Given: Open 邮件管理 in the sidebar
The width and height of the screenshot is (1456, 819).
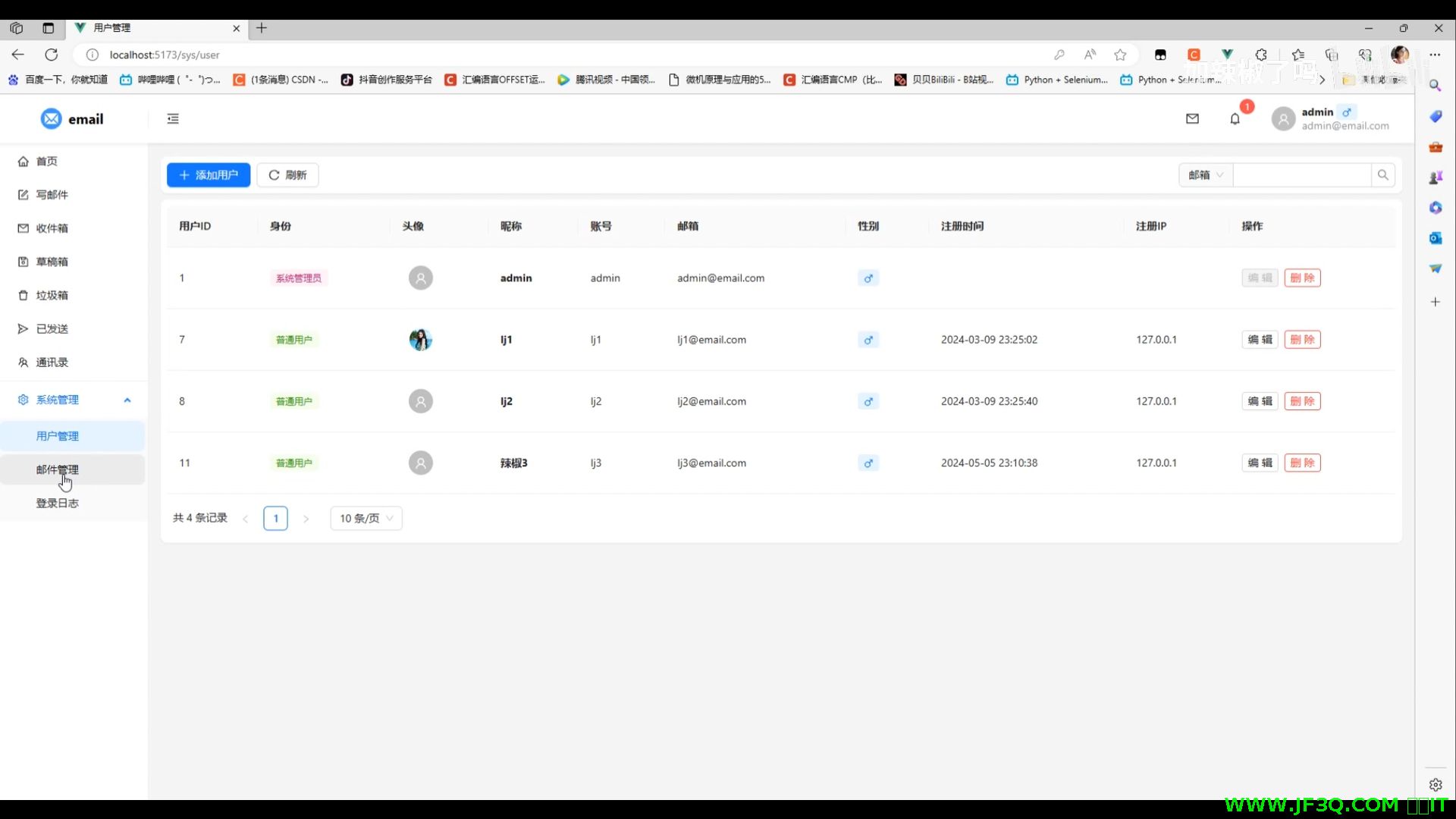Looking at the screenshot, I should click(x=58, y=469).
